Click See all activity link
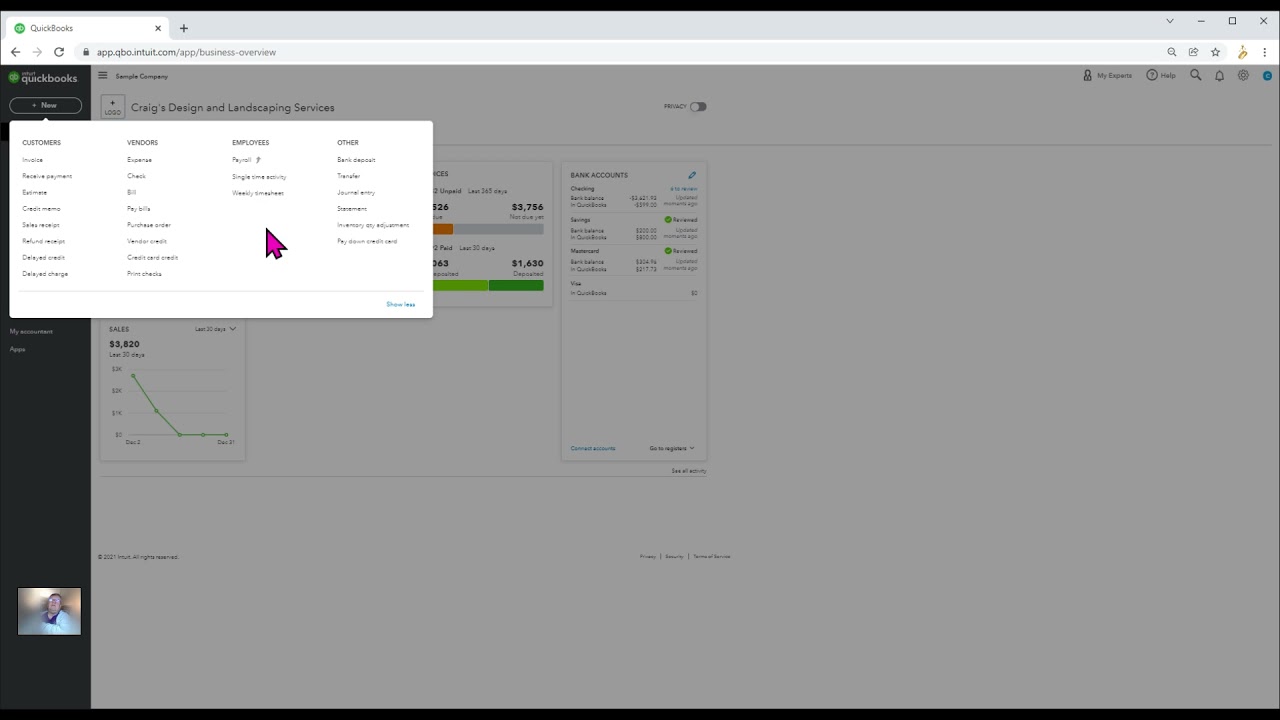Image resolution: width=1280 pixels, height=720 pixels. [689, 471]
